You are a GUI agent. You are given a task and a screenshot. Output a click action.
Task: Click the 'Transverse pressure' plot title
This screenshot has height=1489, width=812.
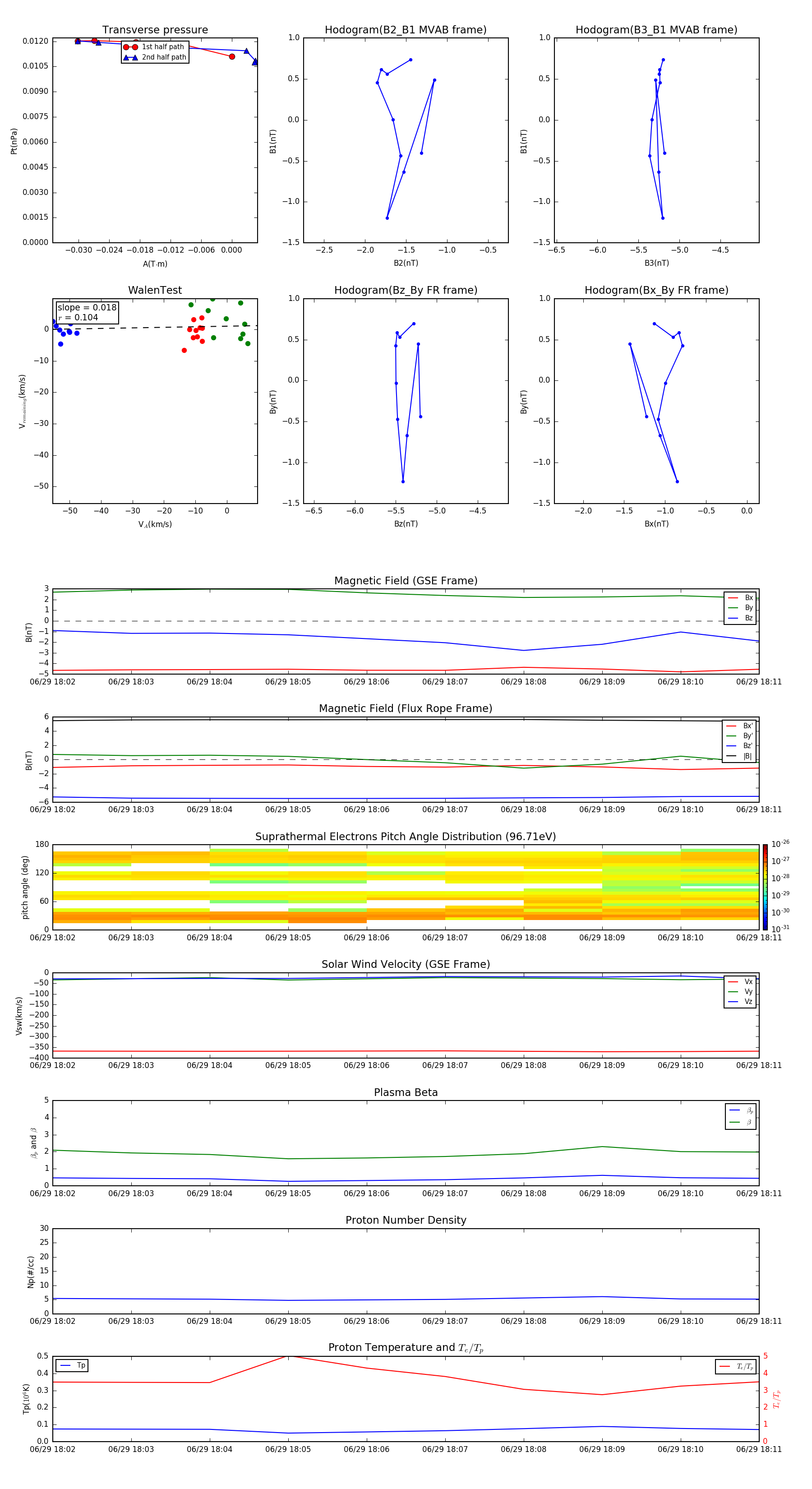pos(155,30)
